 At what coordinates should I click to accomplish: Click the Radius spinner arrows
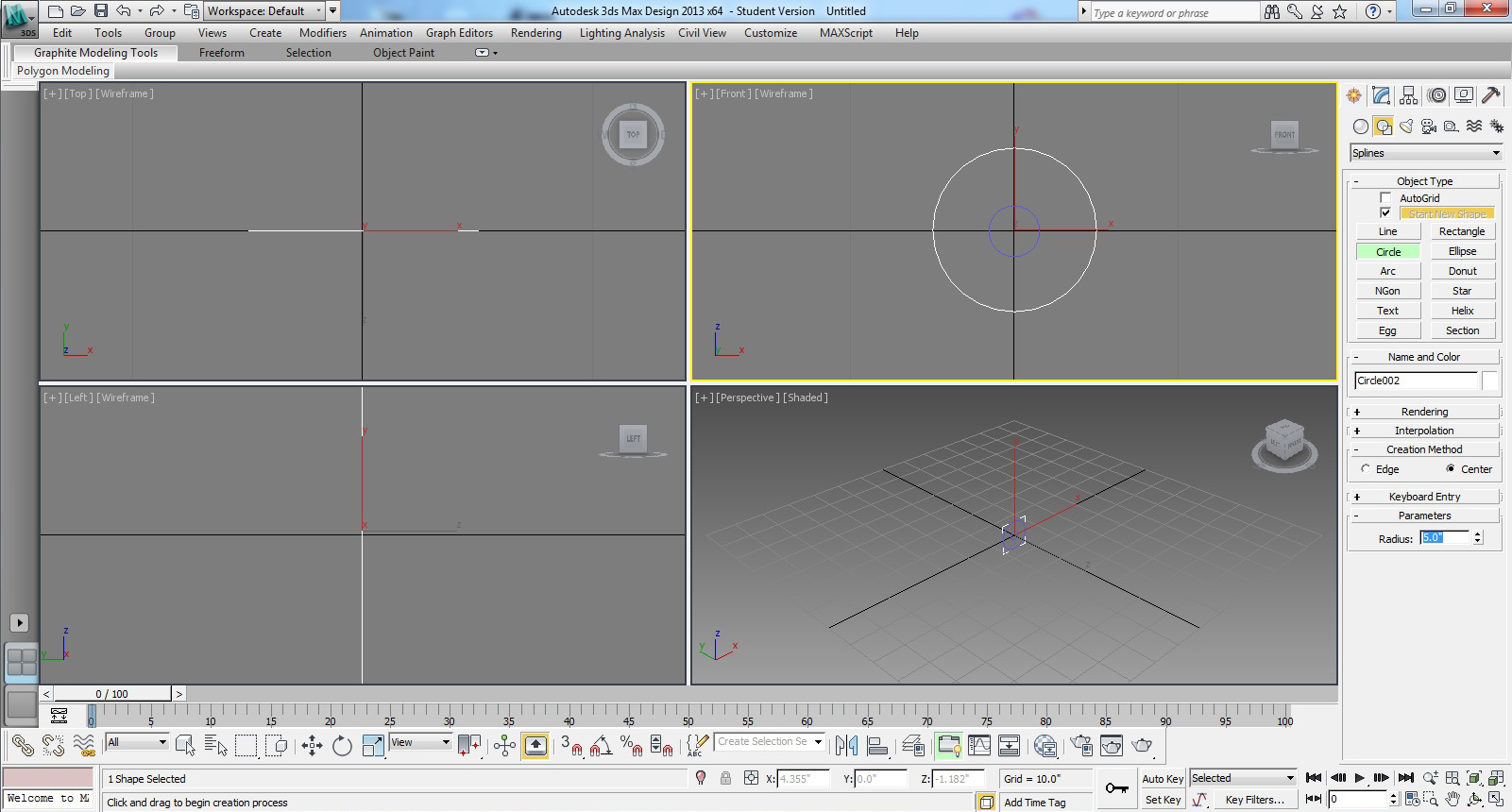coord(1478,537)
